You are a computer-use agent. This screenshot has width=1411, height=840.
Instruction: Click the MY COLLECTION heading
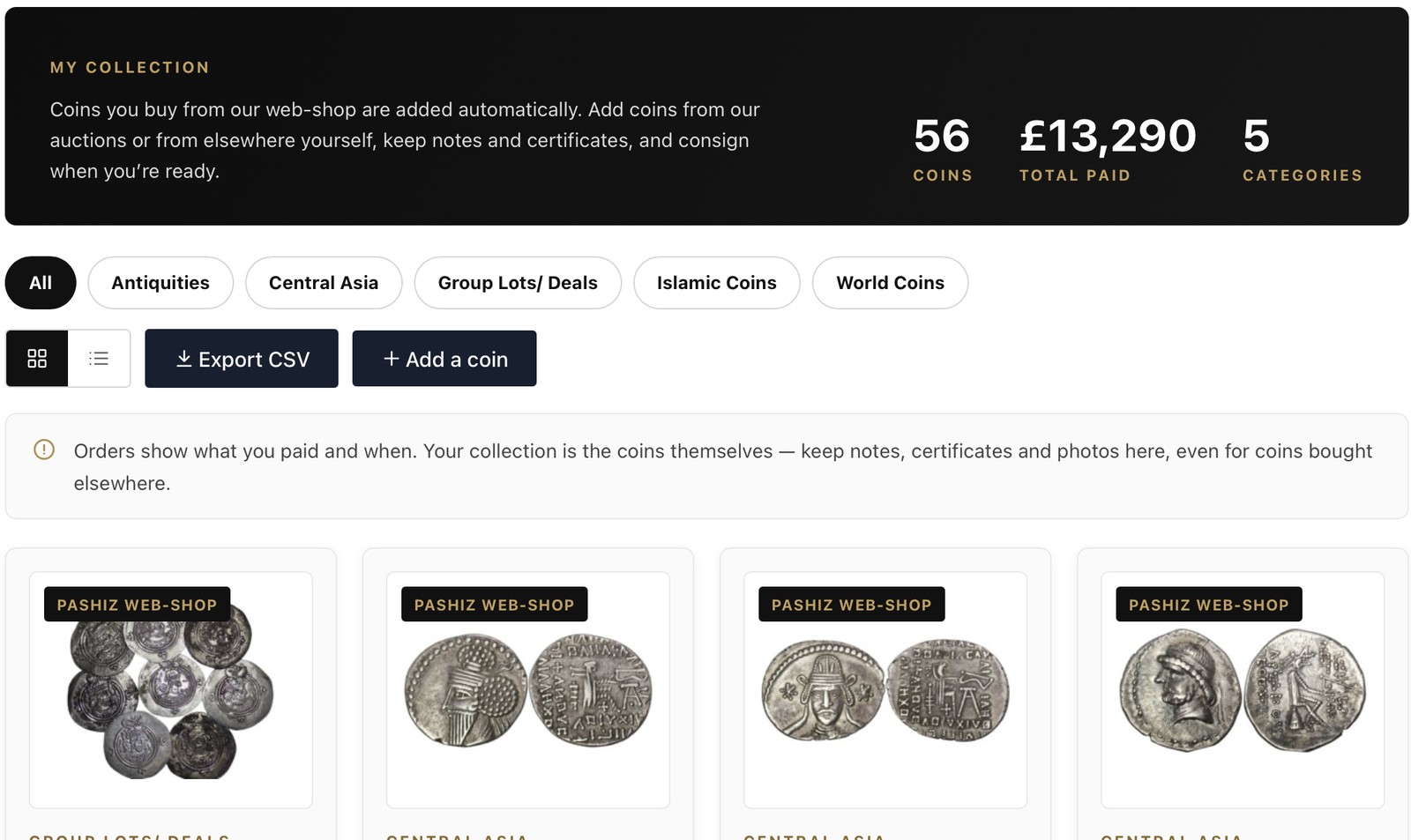click(x=130, y=68)
